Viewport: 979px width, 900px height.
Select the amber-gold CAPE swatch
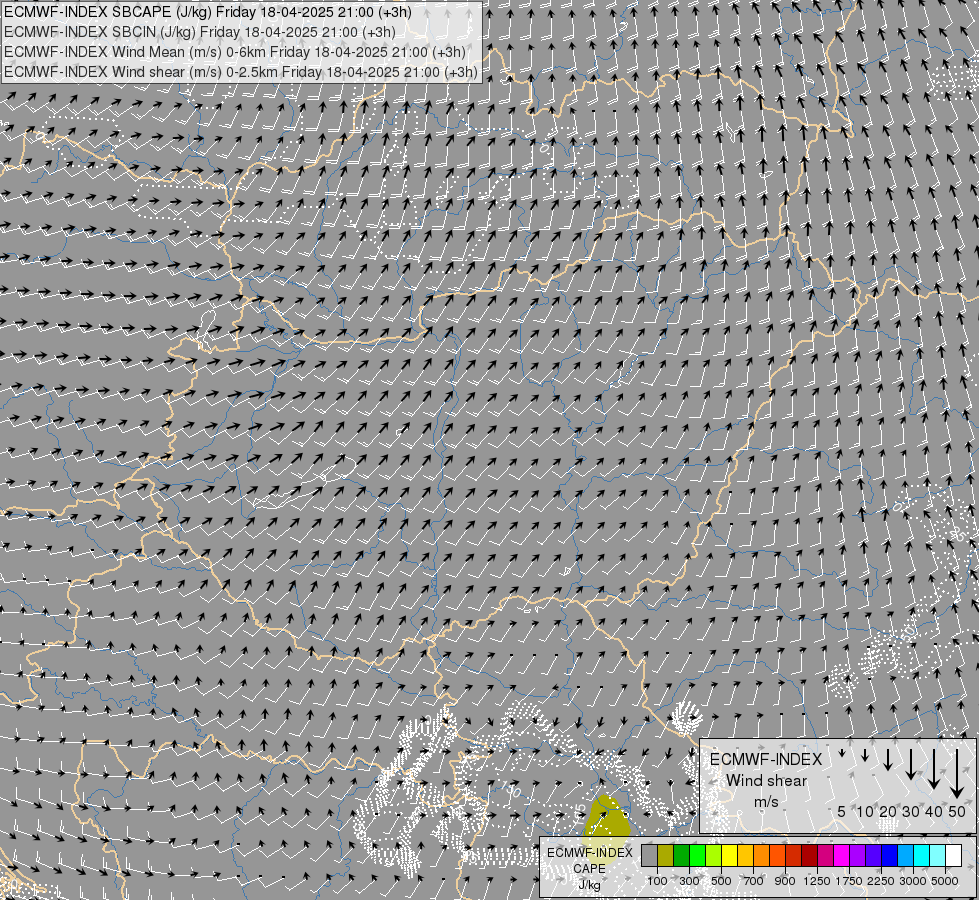pos(745,856)
